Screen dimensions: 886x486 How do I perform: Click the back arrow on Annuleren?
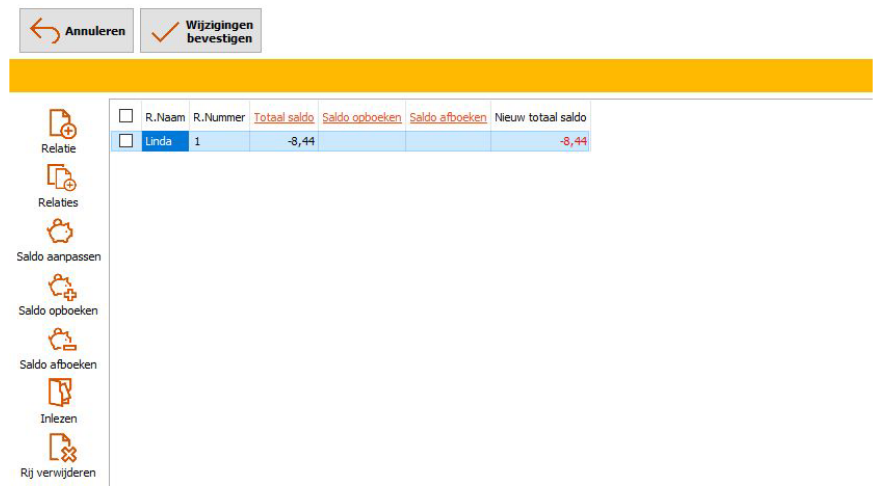45,31
